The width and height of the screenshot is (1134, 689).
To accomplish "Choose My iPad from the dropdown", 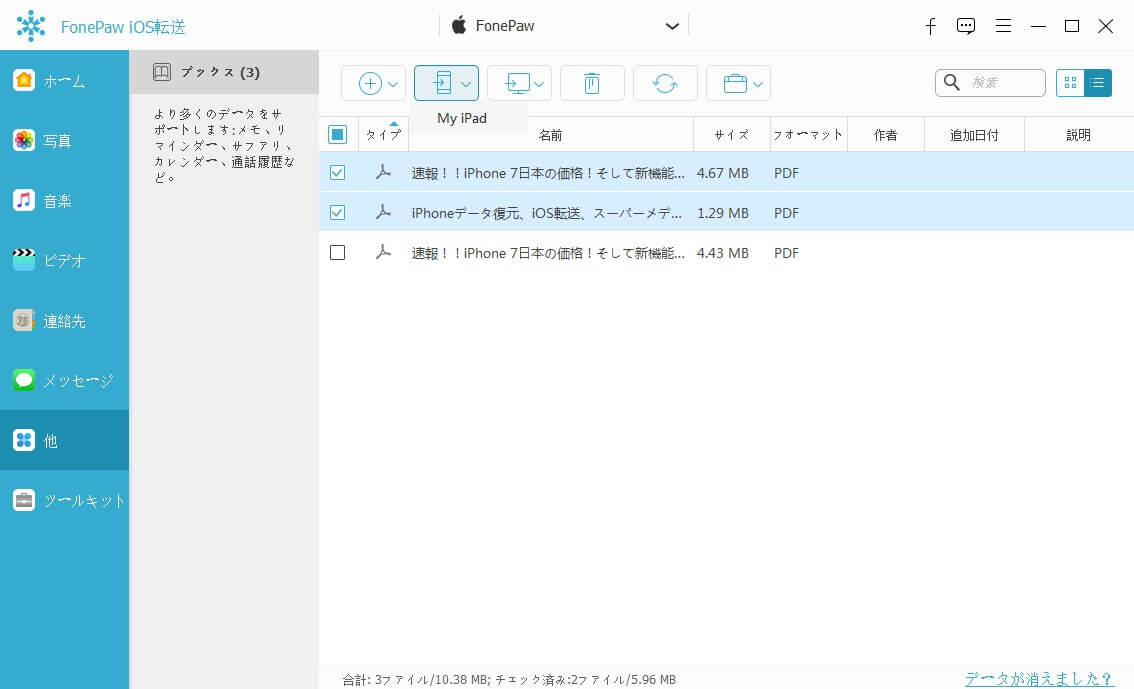I will [462, 119].
